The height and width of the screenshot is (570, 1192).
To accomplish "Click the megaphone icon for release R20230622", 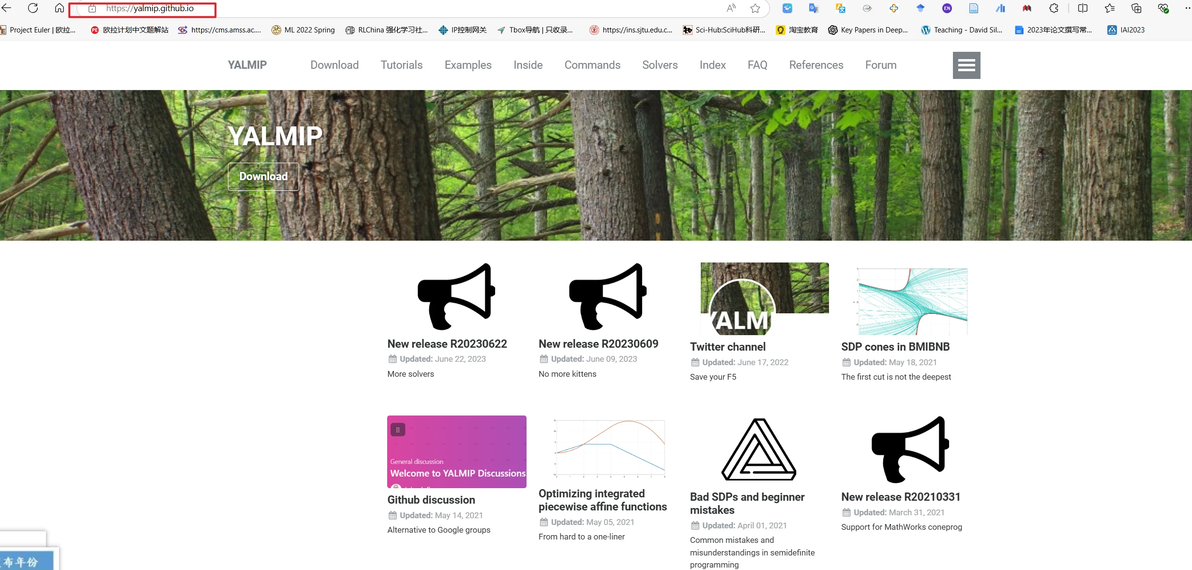I will (x=456, y=296).
